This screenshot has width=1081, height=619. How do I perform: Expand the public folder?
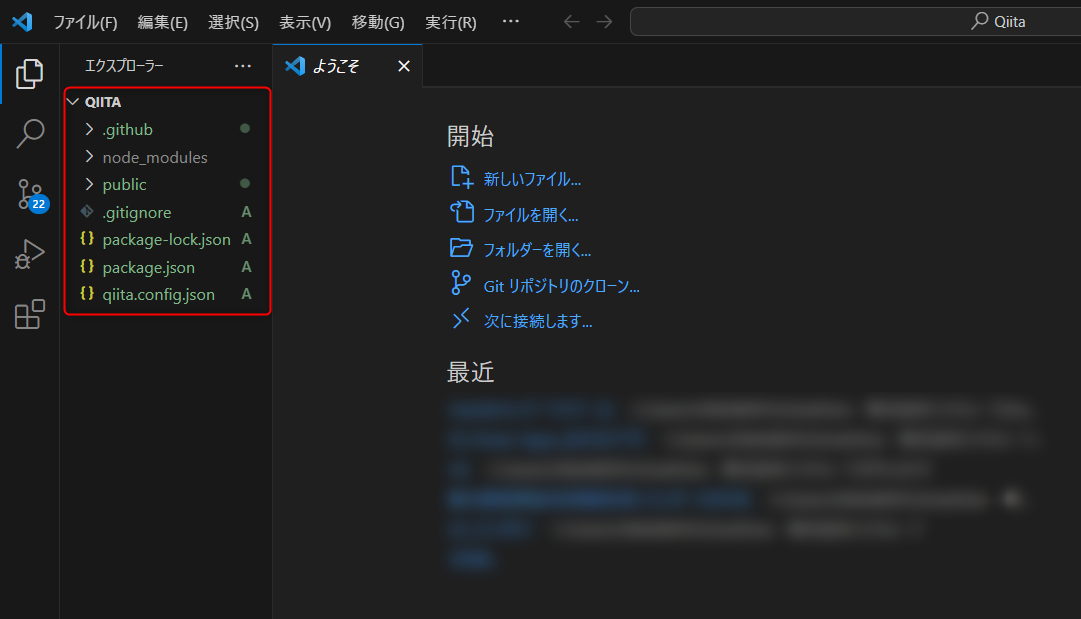[x=89, y=184]
